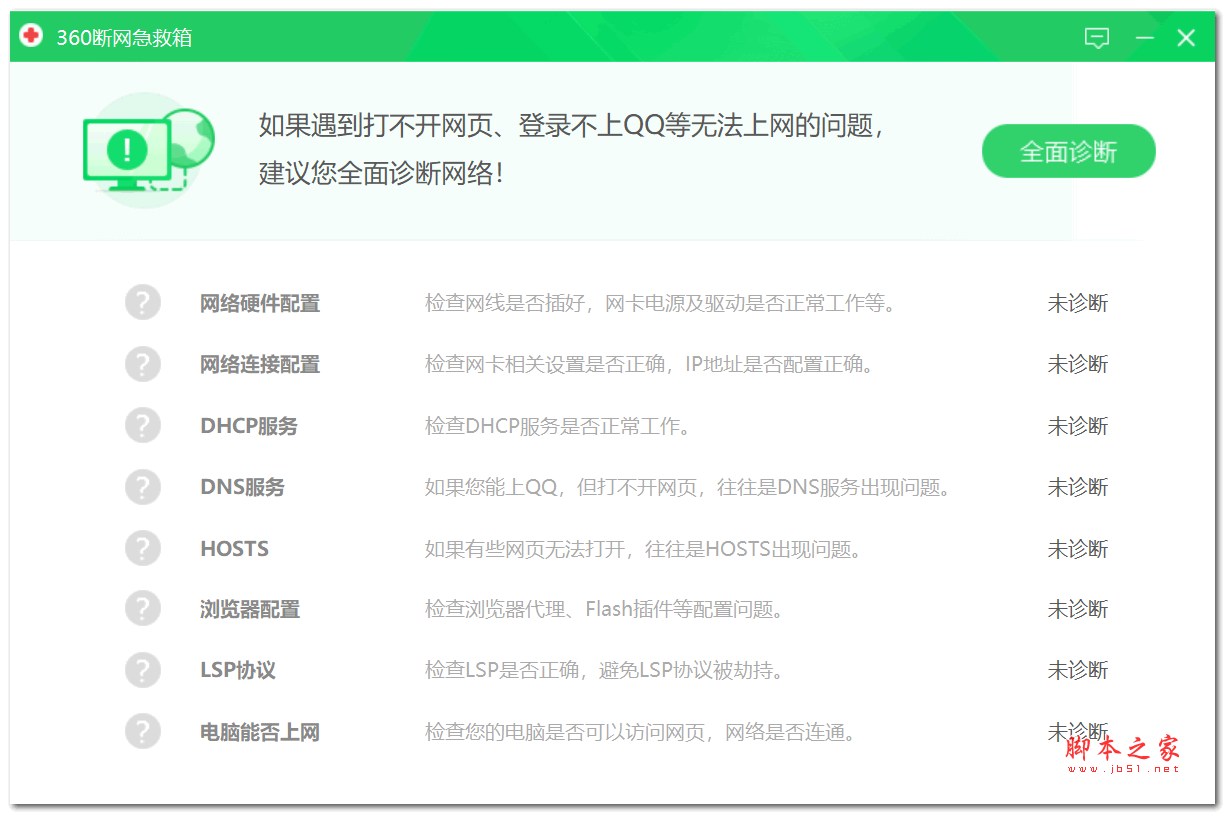This screenshot has height=815, width=1226.
Task: Click 未诊断 status next to HOSTS
Action: 1078,548
